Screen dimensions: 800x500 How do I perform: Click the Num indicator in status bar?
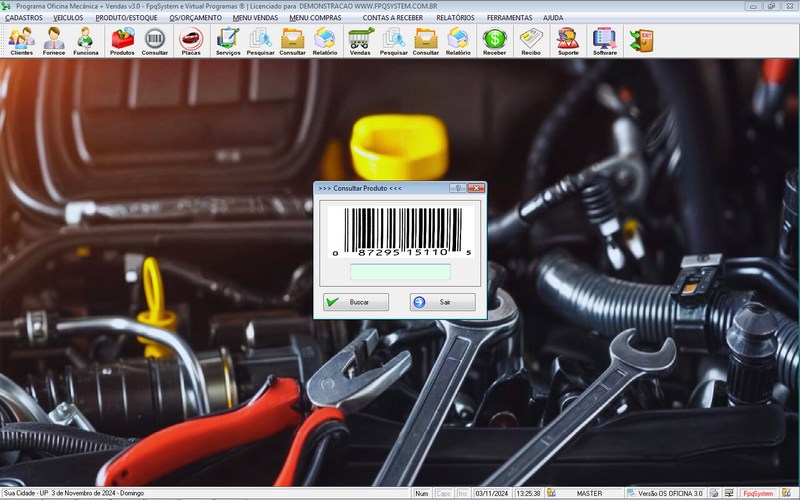(421, 493)
